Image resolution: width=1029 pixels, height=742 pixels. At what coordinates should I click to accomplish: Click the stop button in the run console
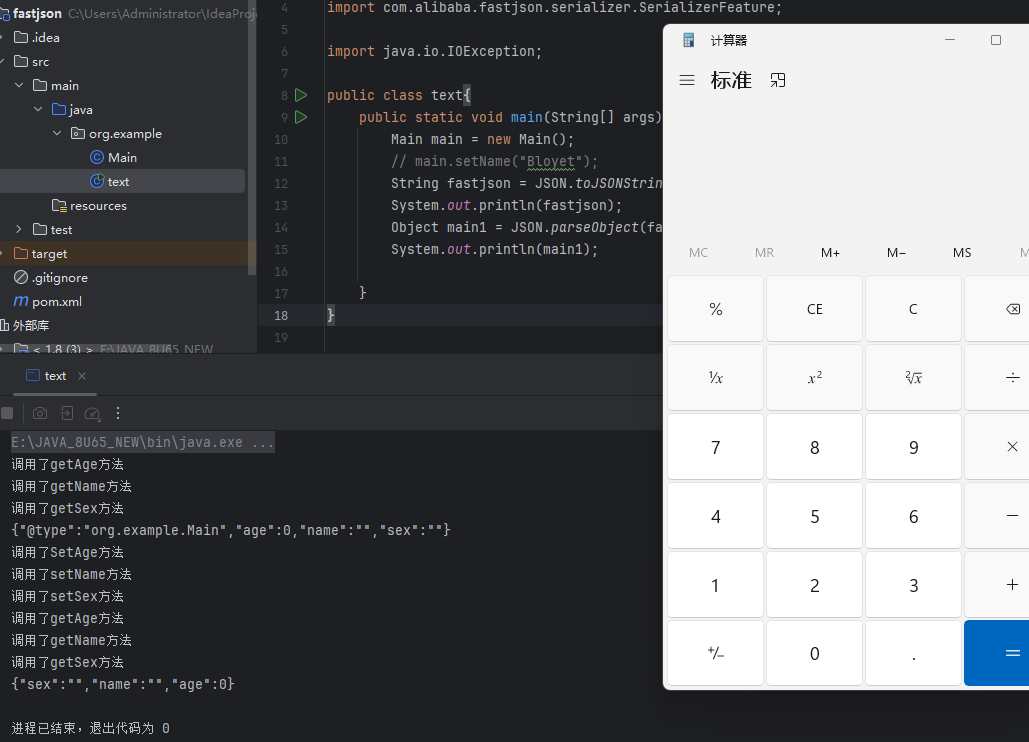pos(8,413)
